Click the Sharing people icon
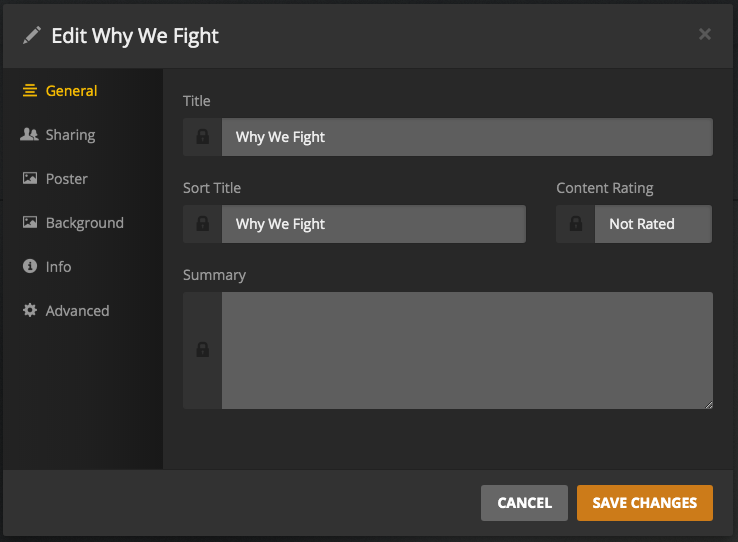This screenshot has height=542, width=738. point(29,135)
